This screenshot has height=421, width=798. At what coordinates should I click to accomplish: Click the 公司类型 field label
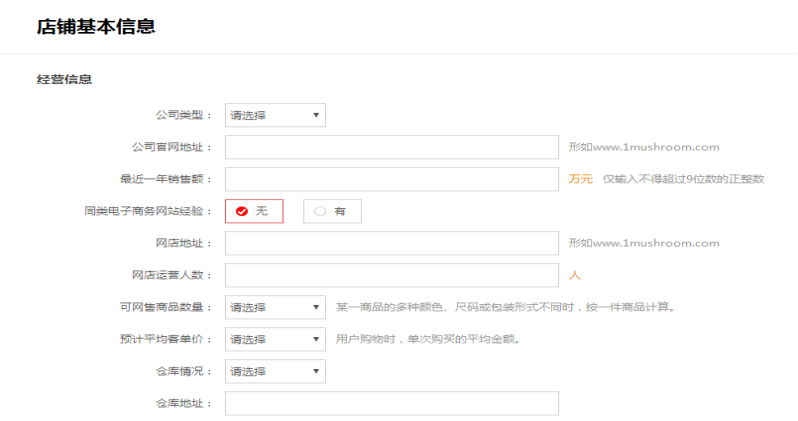click(184, 116)
